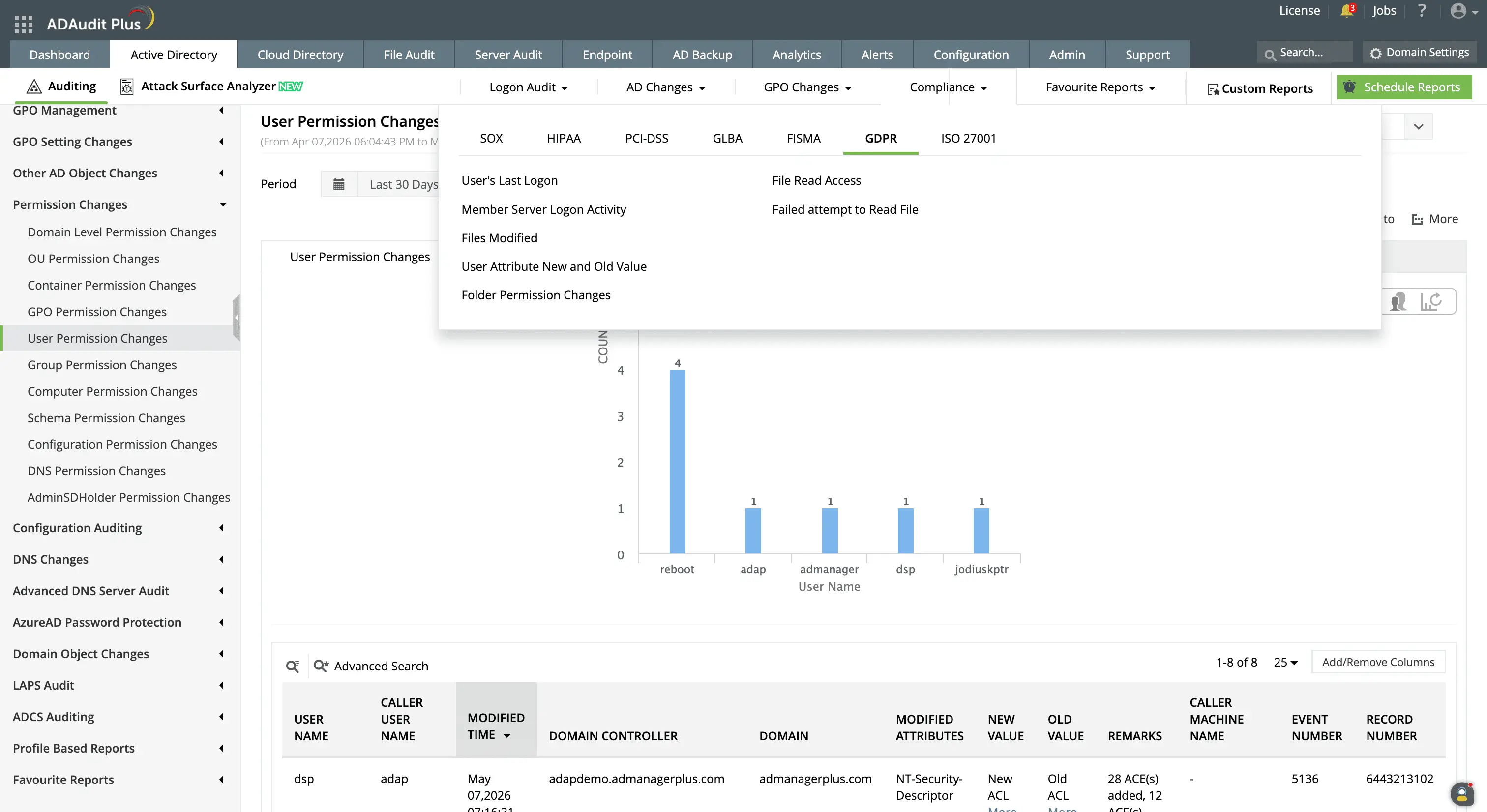
Task: Switch to the SOX compliance tab
Action: [491, 139]
